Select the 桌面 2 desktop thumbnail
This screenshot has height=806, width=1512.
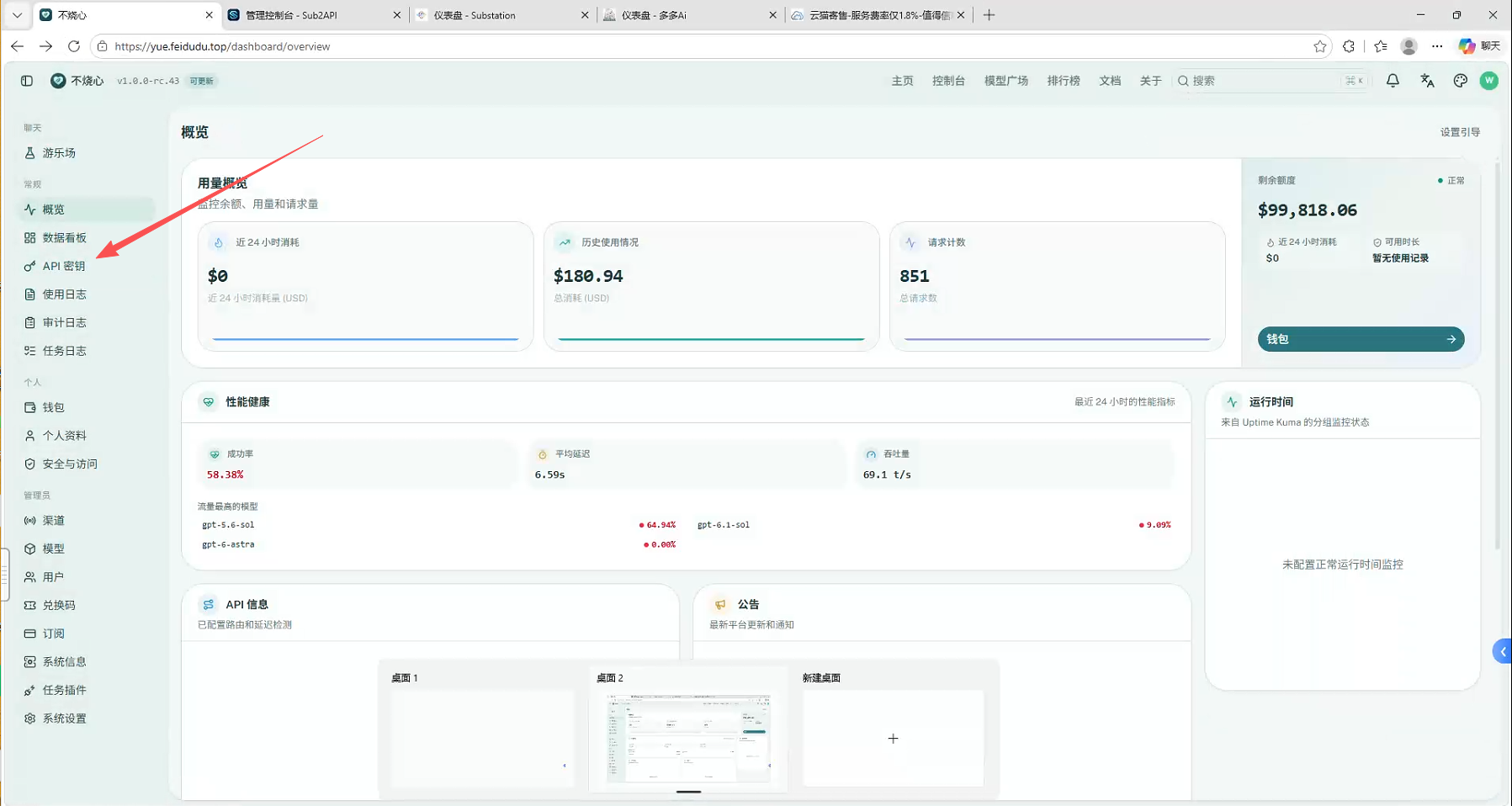(688, 739)
